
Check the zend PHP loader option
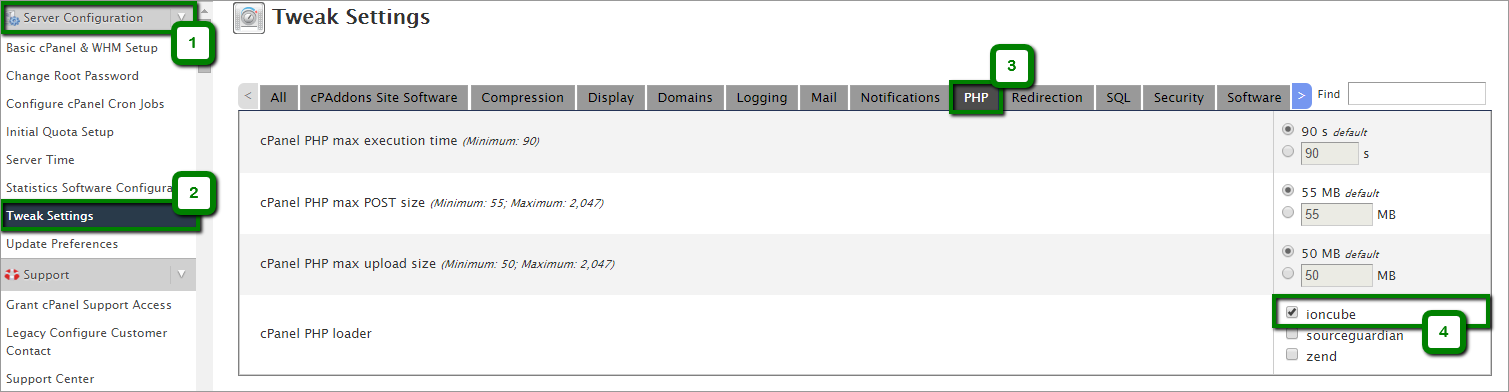pyautogui.click(x=1292, y=355)
